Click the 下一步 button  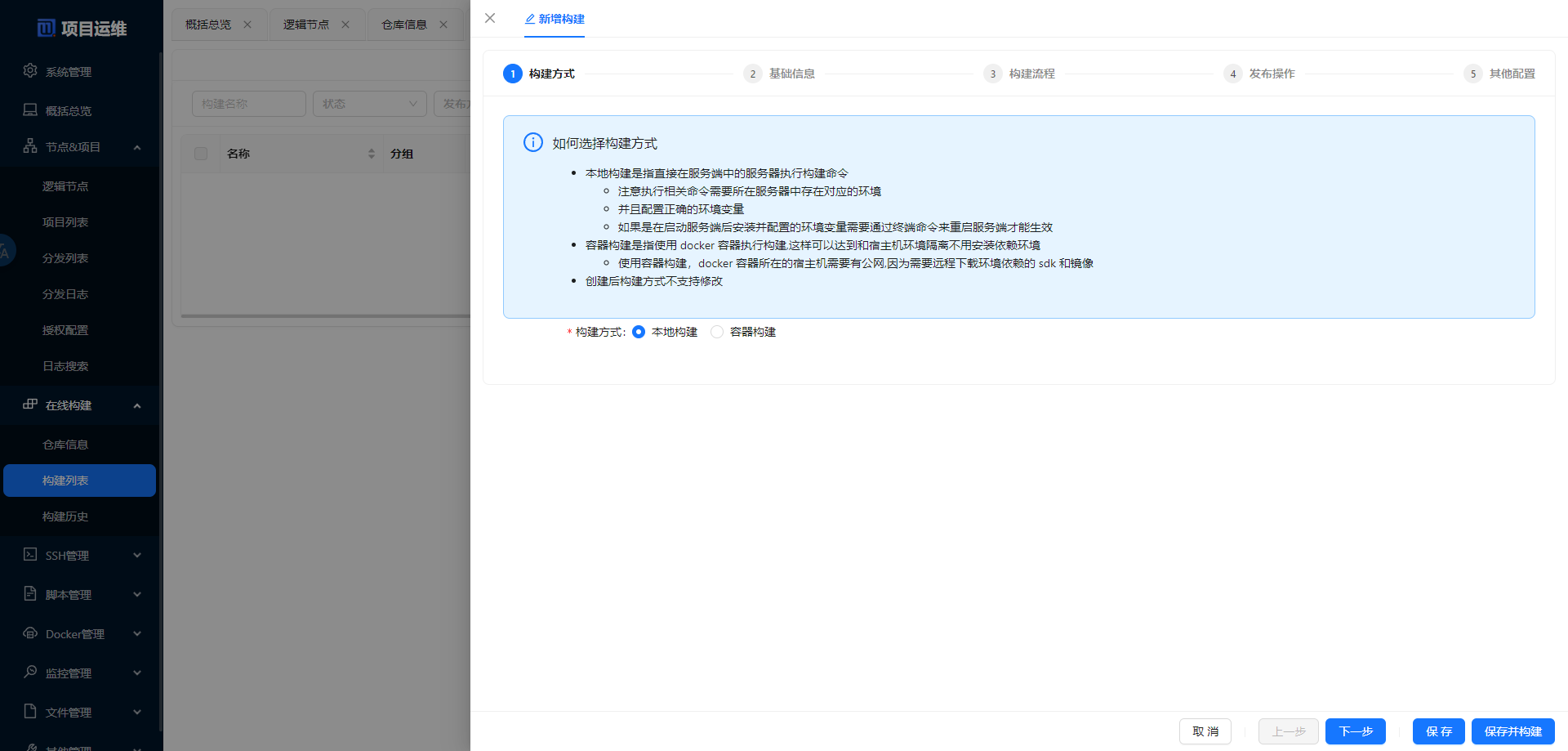1355,731
